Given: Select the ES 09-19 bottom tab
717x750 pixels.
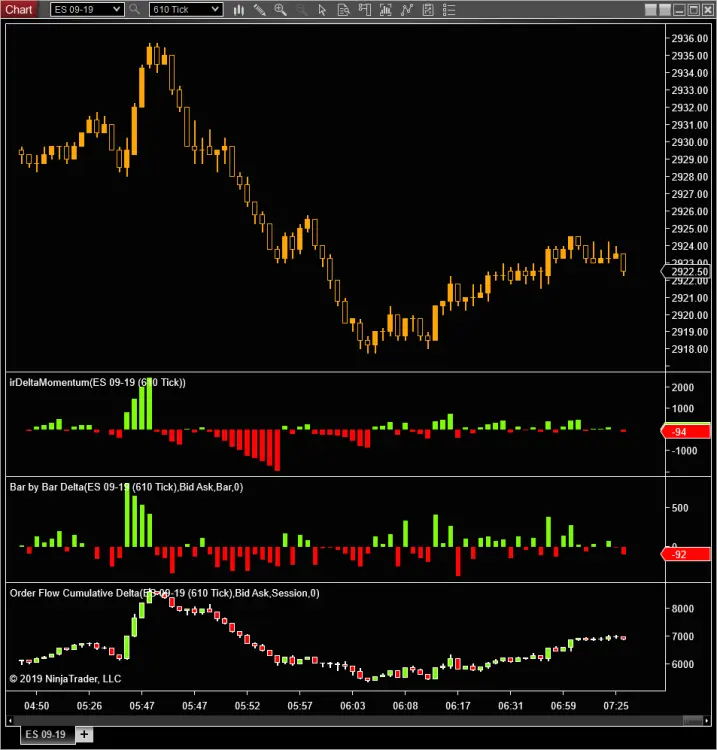Looking at the screenshot, I should [x=45, y=734].
